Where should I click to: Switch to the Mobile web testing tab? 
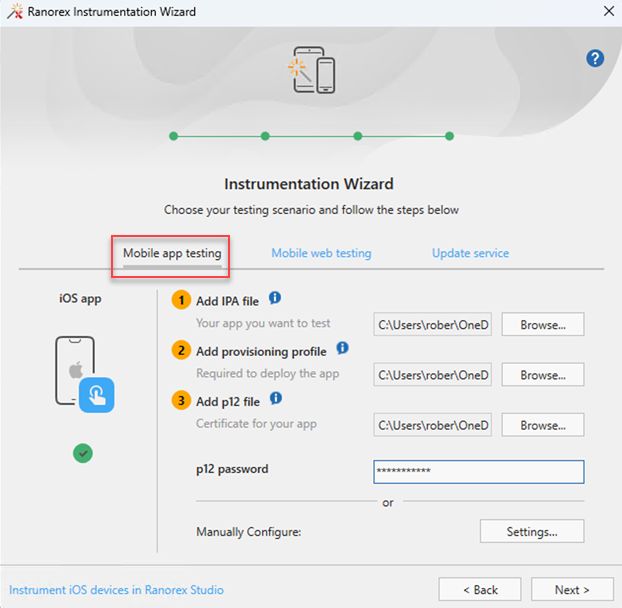pos(321,253)
